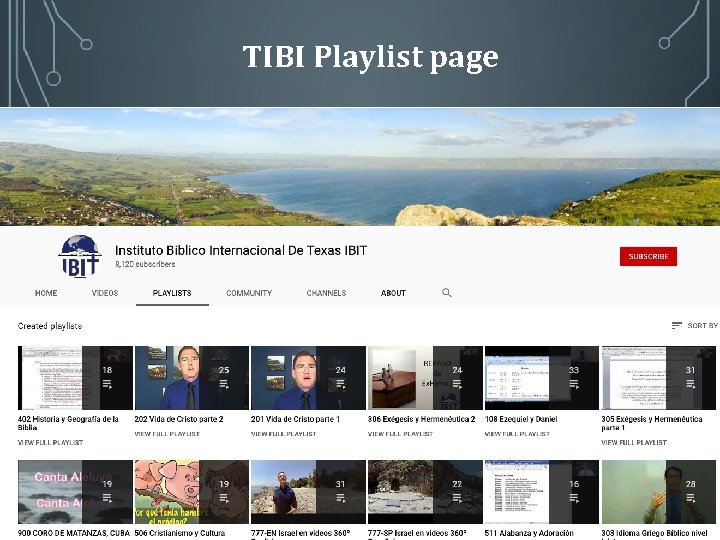Subscribe to the IBIT channel
Viewport: 720px width, 540px height.
[x=648, y=256]
